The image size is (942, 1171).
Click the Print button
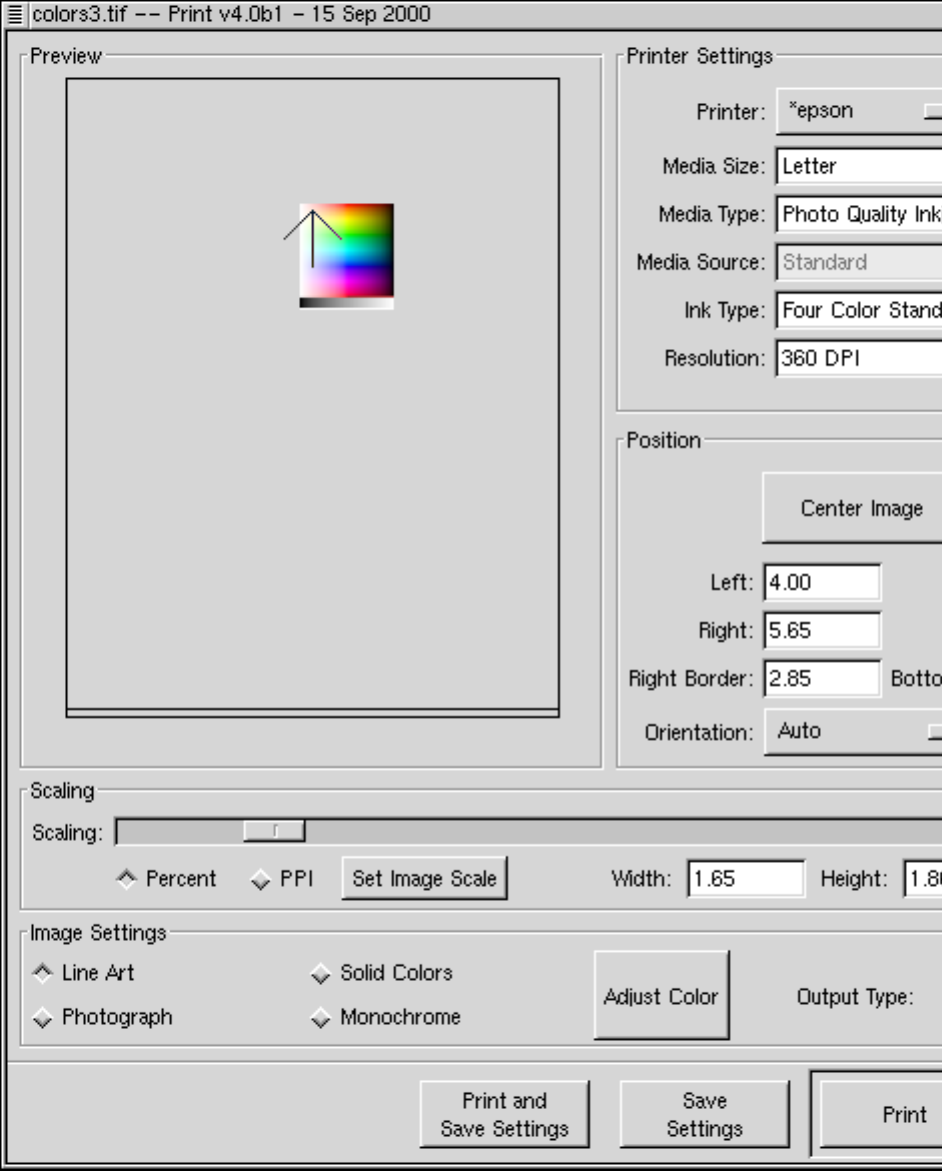881,1114
